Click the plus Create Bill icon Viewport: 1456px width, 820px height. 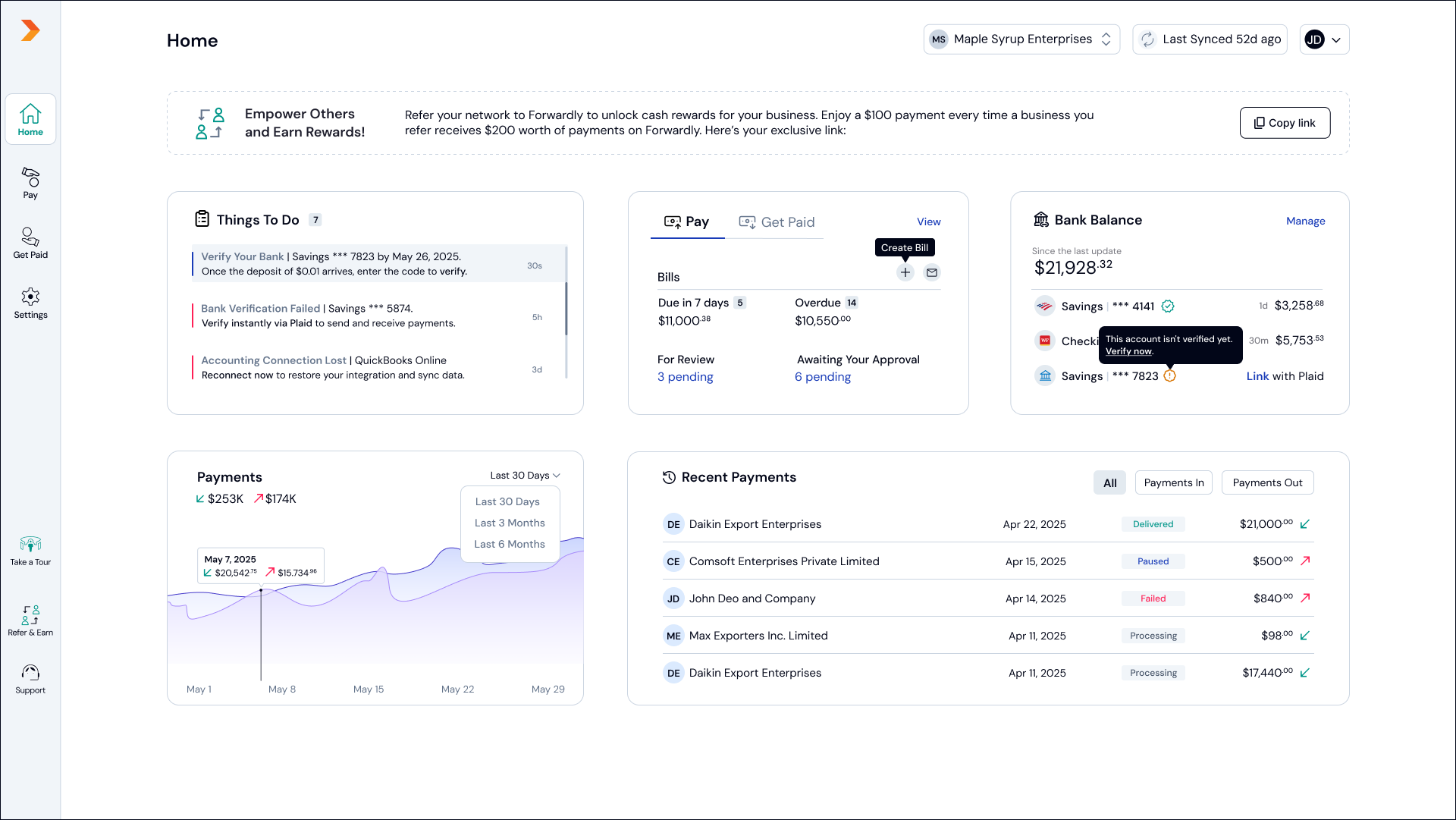905,272
